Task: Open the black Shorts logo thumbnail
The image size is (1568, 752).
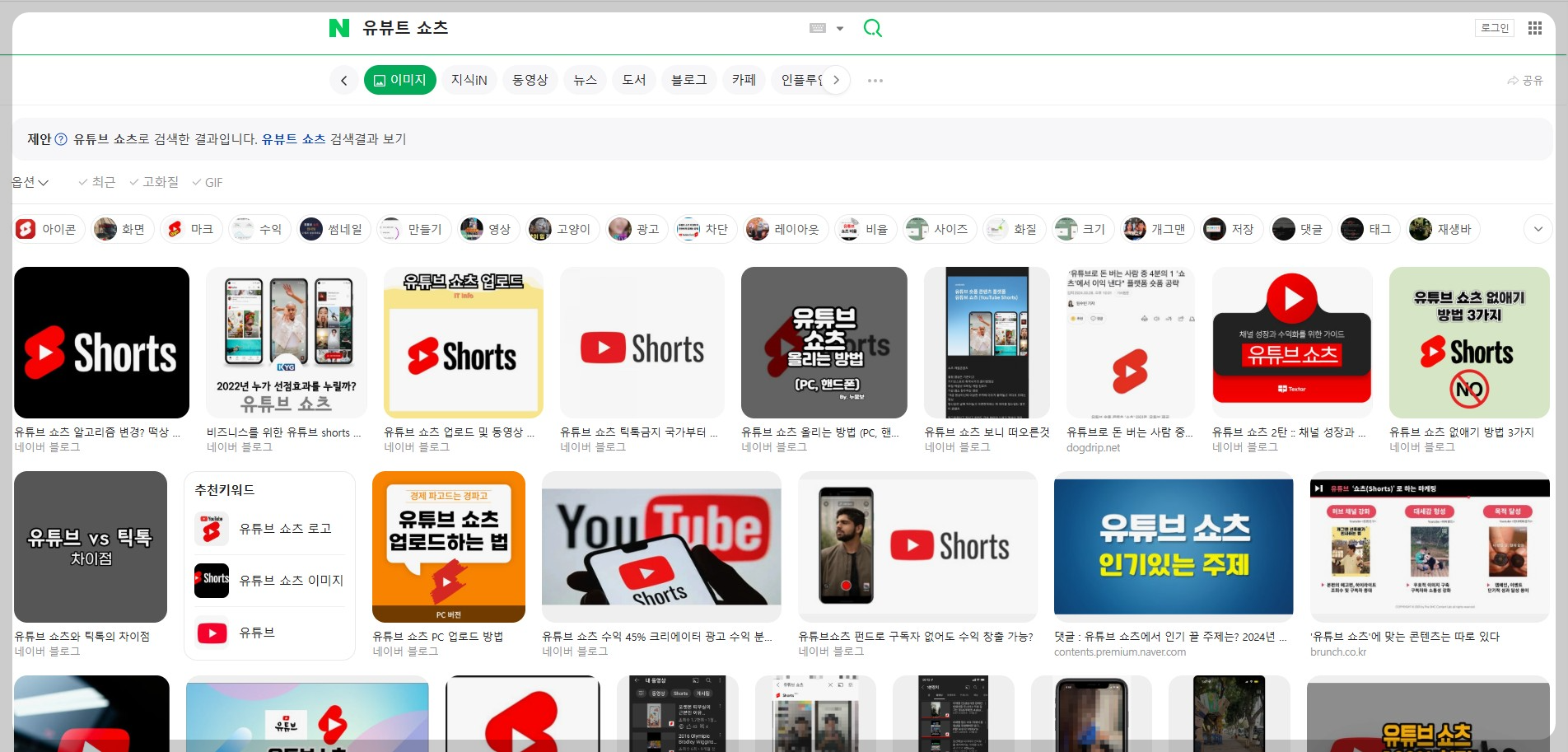Action: pos(101,343)
